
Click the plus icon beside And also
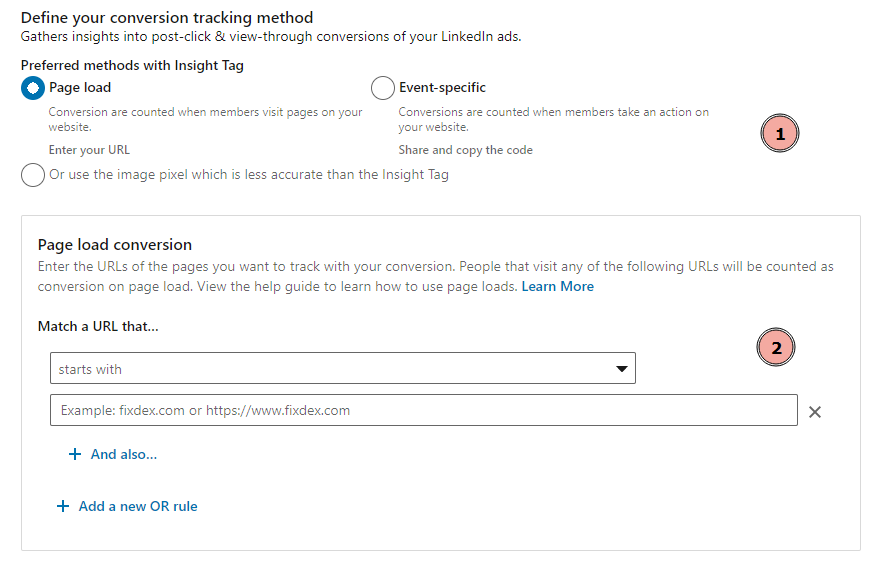click(x=75, y=454)
